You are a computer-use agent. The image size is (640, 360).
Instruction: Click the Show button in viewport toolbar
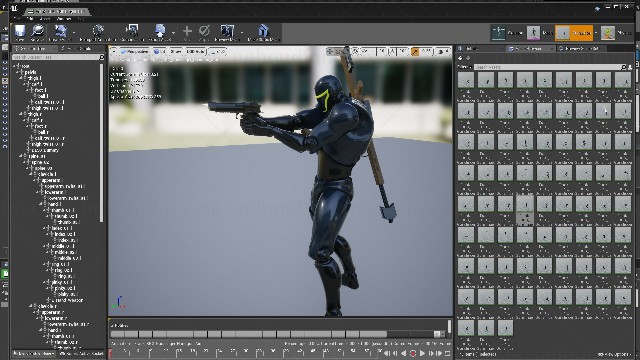176,51
